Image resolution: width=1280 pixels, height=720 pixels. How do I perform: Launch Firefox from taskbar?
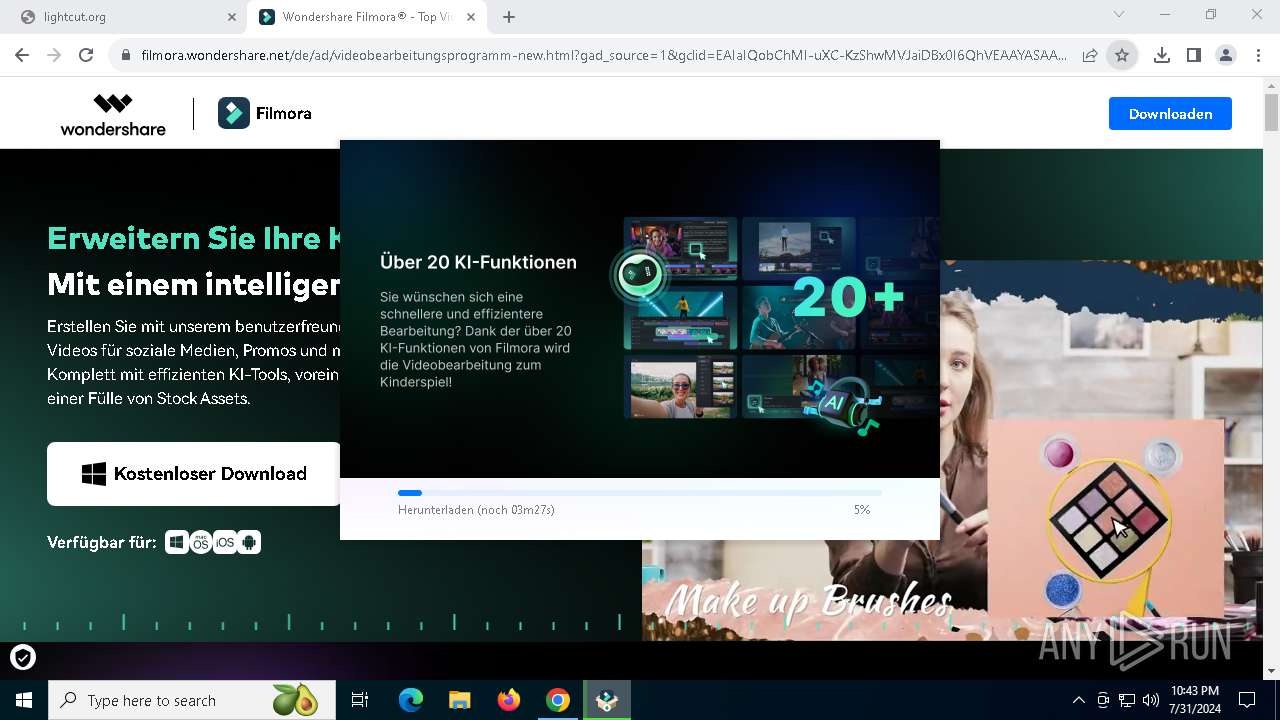509,700
